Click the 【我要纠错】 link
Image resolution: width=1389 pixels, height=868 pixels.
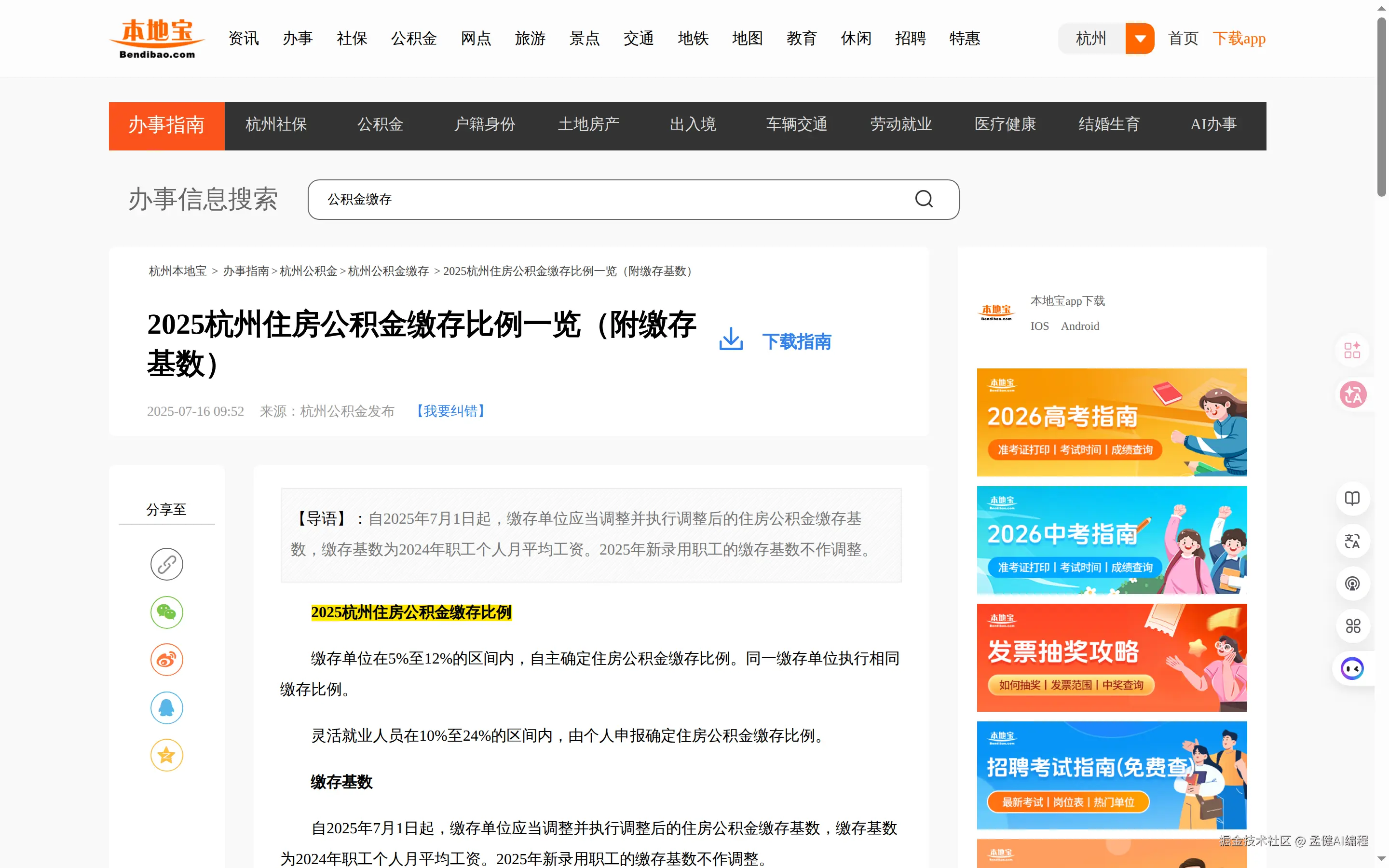pyautogui.click(x=450, y=411)
